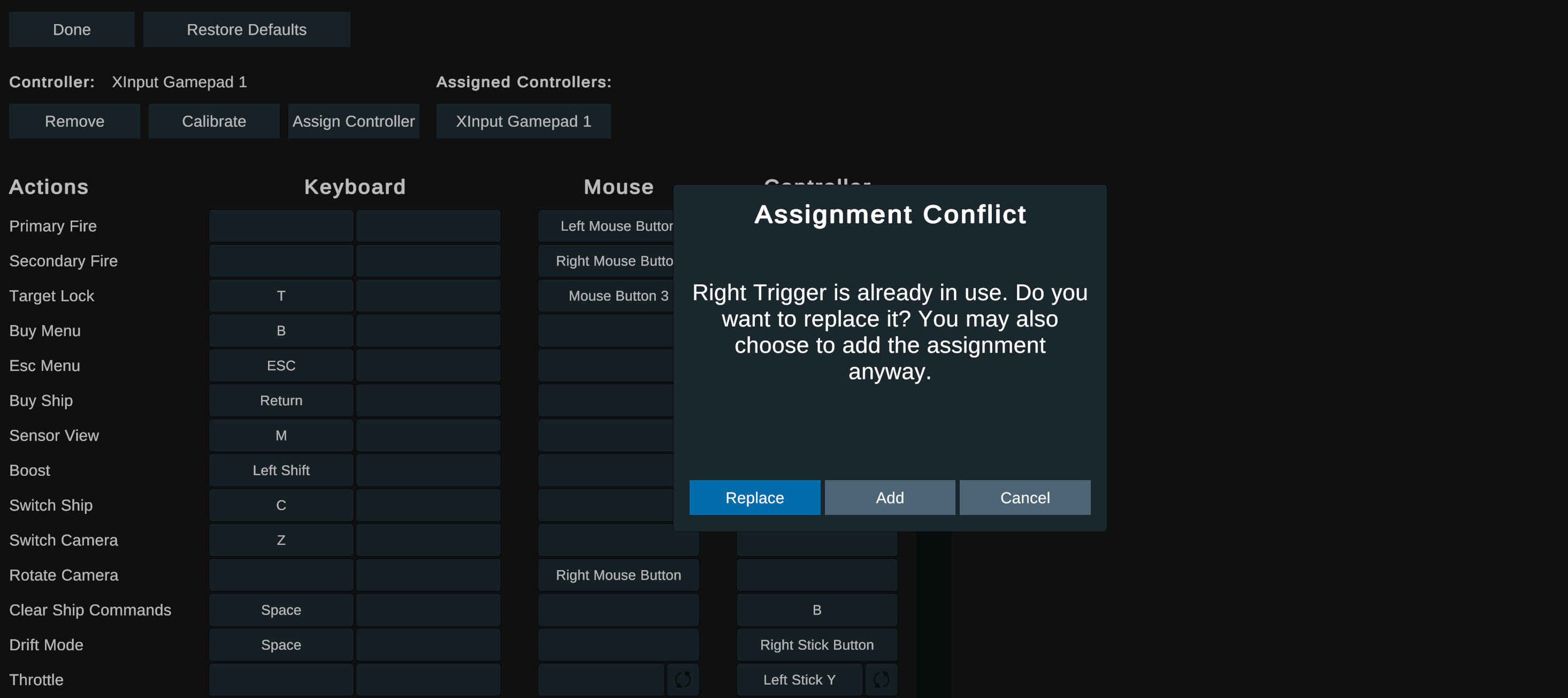Click the Boost Left Shift binding
Screen dimensions: 1568x698
(281, 470)
